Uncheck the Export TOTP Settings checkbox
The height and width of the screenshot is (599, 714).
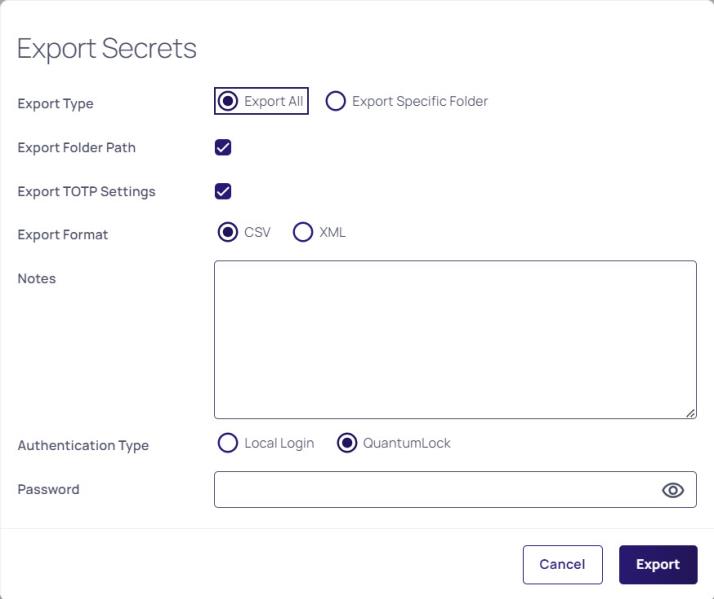click(x=223, y=191)
